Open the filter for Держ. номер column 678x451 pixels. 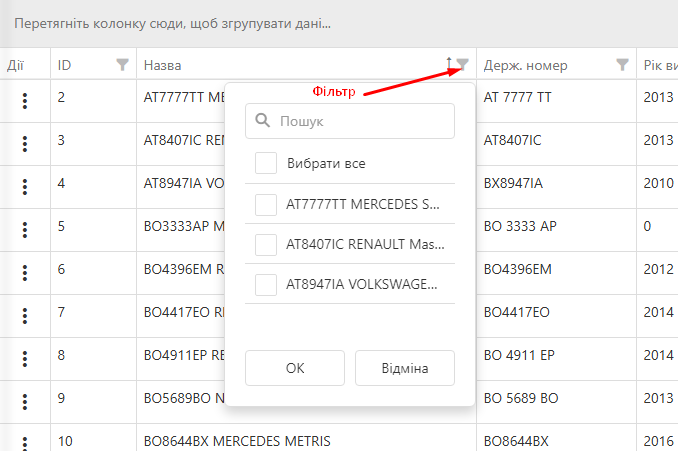pos(622,65)
